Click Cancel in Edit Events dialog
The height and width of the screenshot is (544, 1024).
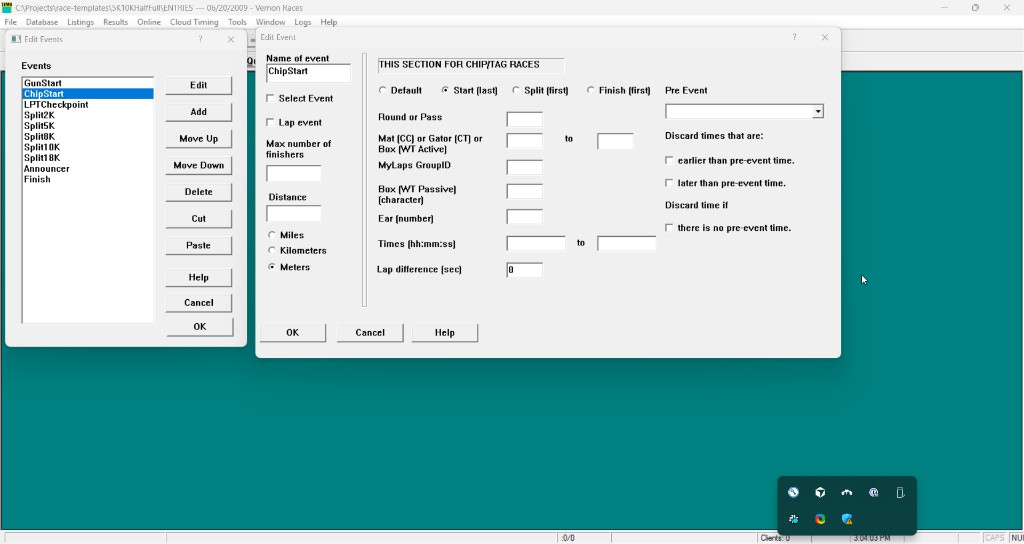click(x=199, y=302)
